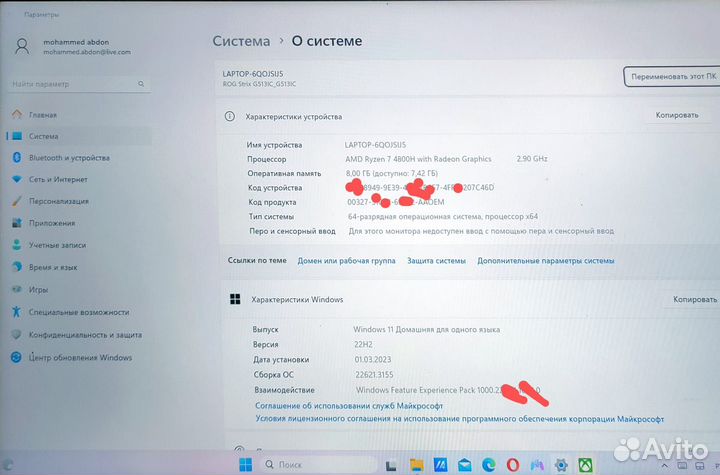Click the taskbar Поиск search box

click(318, 464)
